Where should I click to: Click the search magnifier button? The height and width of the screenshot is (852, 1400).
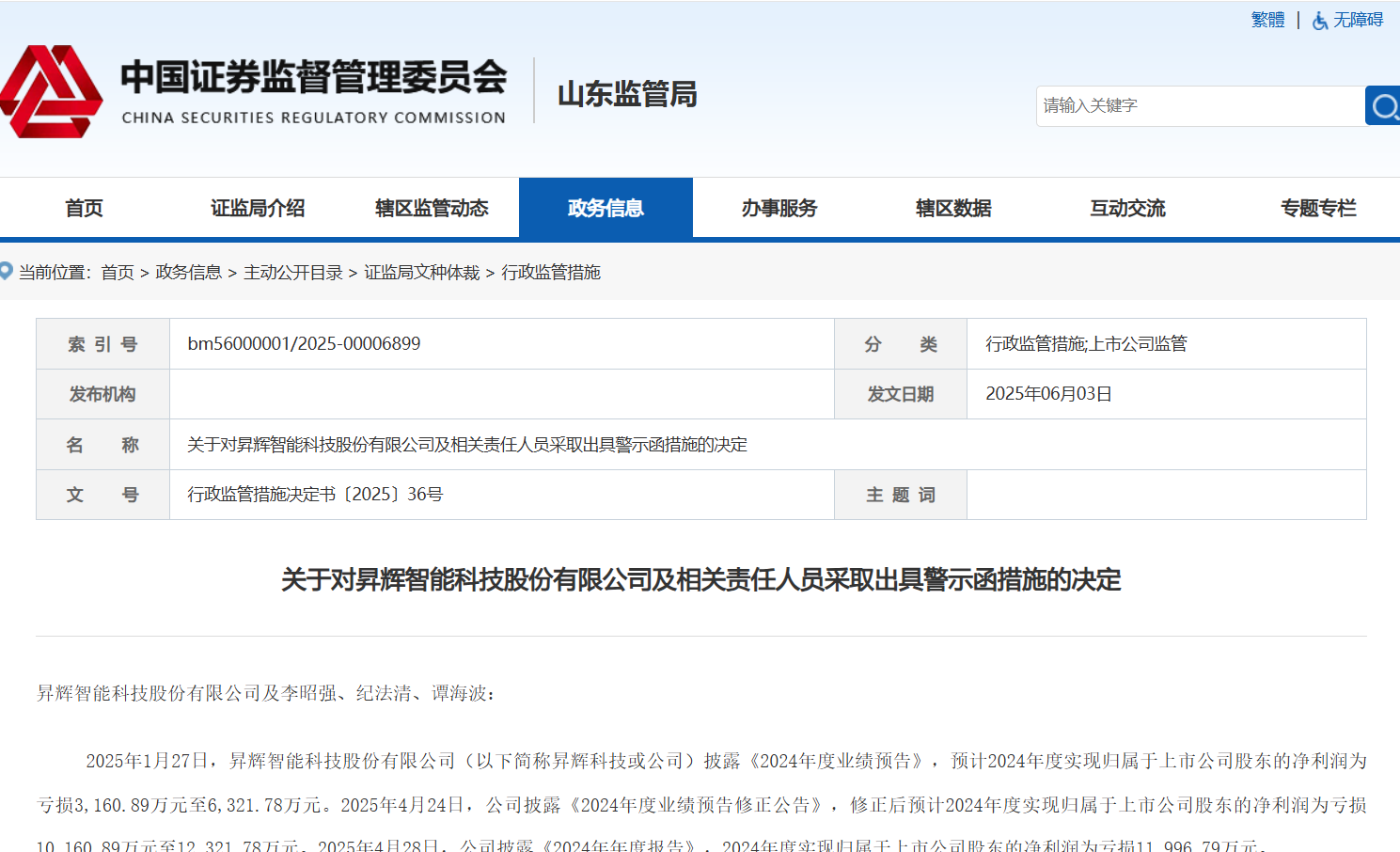coord(1383,106)
